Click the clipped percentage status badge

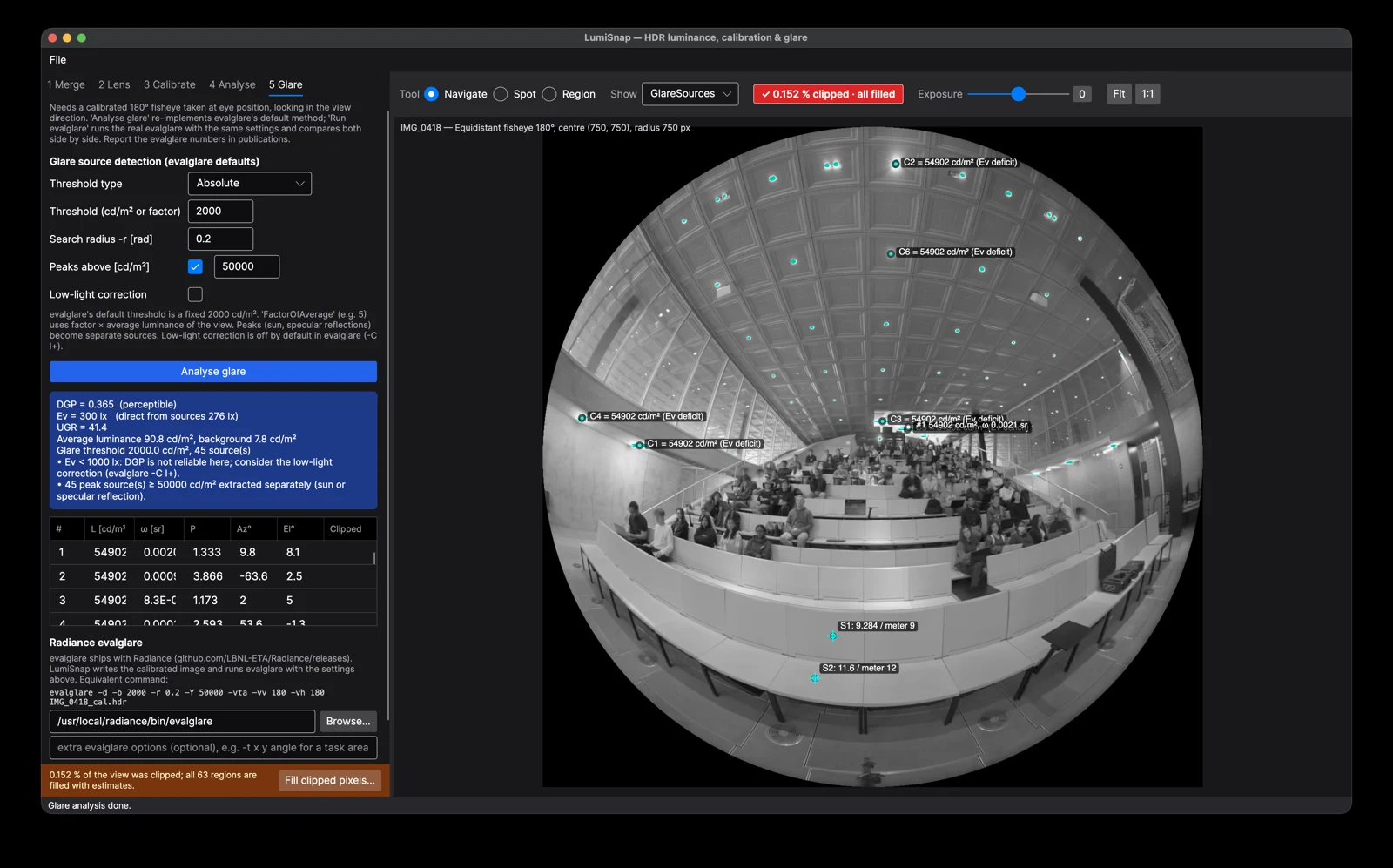(828, 94)
